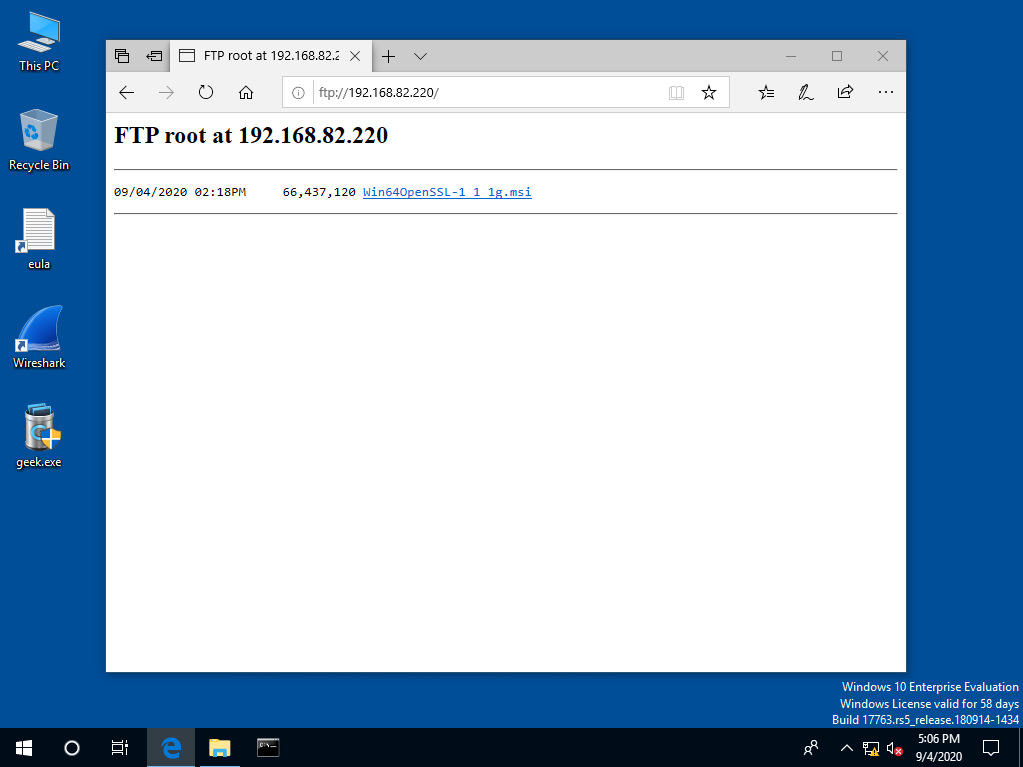The image size is (1023, 767).
Task: Close the FTP root tab
Action: point(355,56)
